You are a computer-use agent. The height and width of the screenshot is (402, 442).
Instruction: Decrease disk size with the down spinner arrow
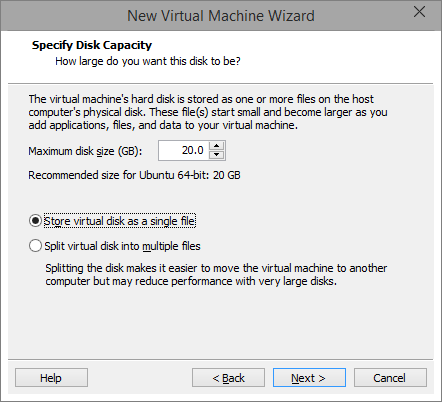click(217, 154)
